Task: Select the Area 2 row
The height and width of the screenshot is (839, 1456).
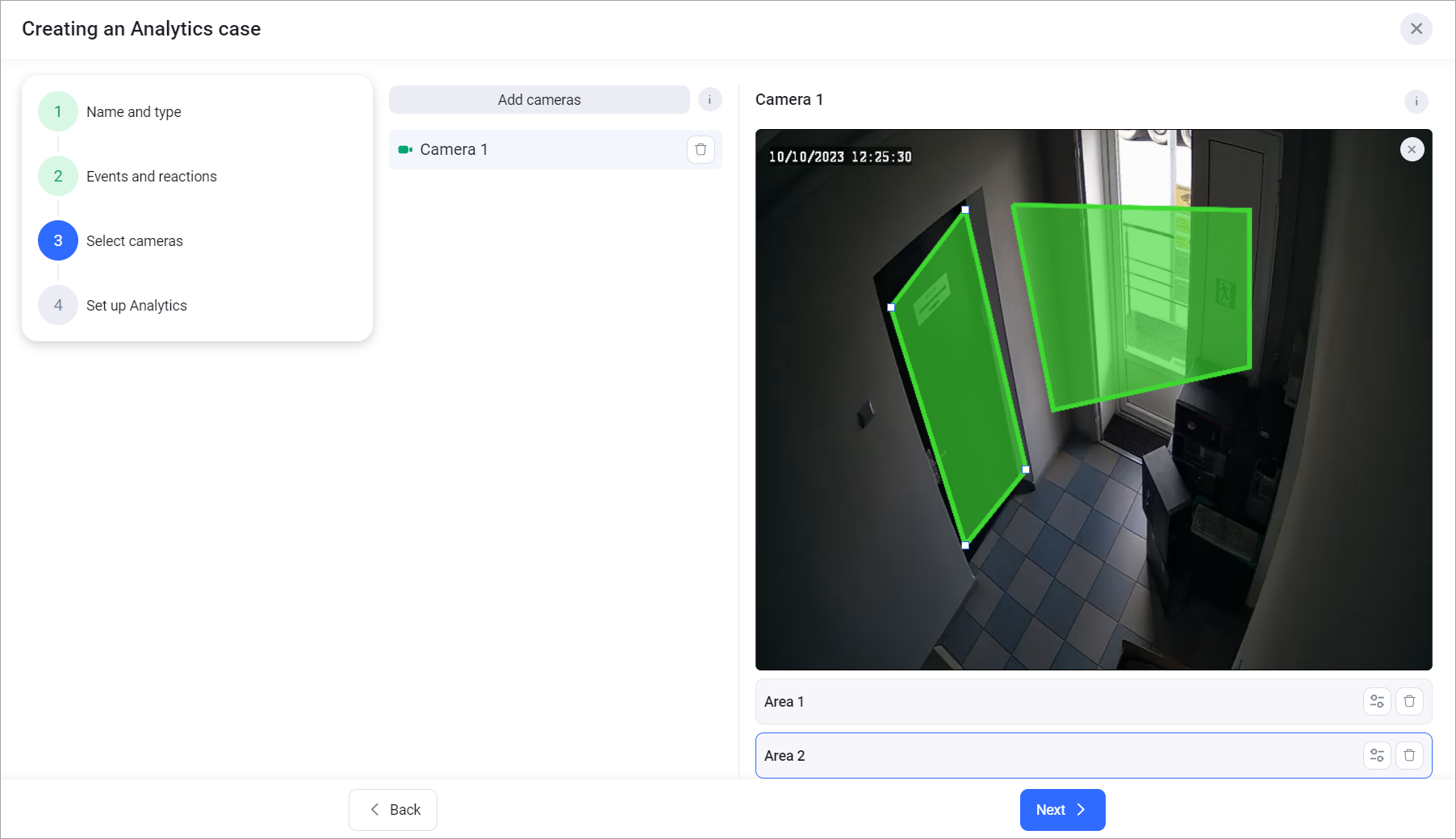Action: coord(1049,756)
